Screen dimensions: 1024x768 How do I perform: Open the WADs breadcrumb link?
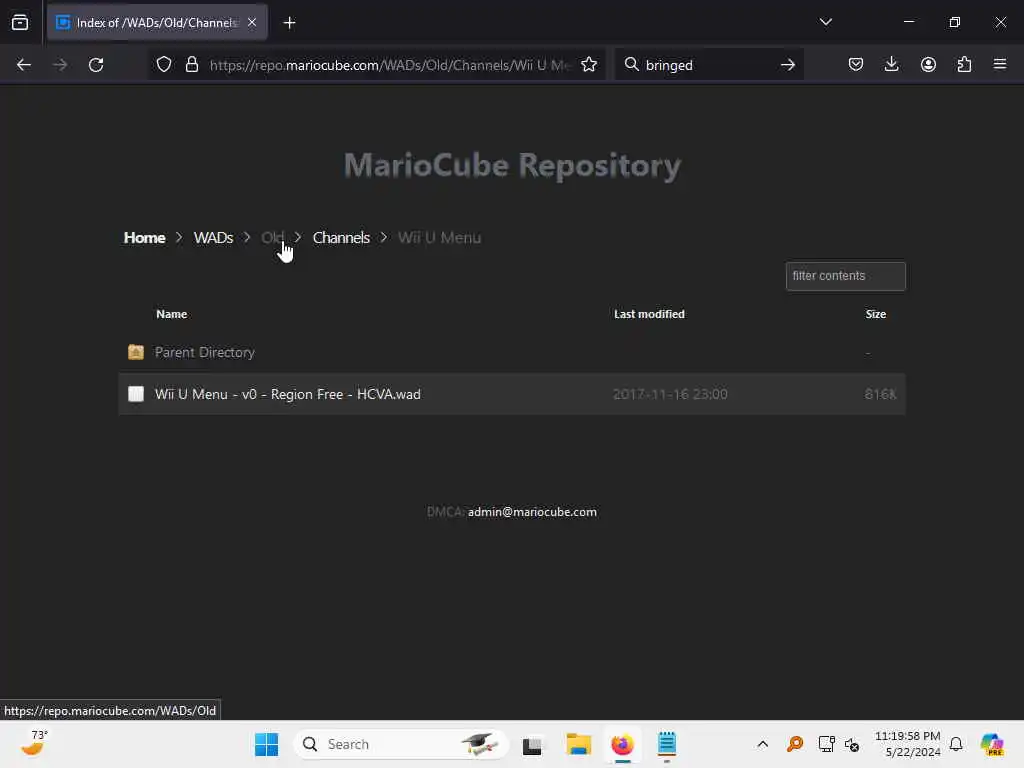(x=213, y=238)
